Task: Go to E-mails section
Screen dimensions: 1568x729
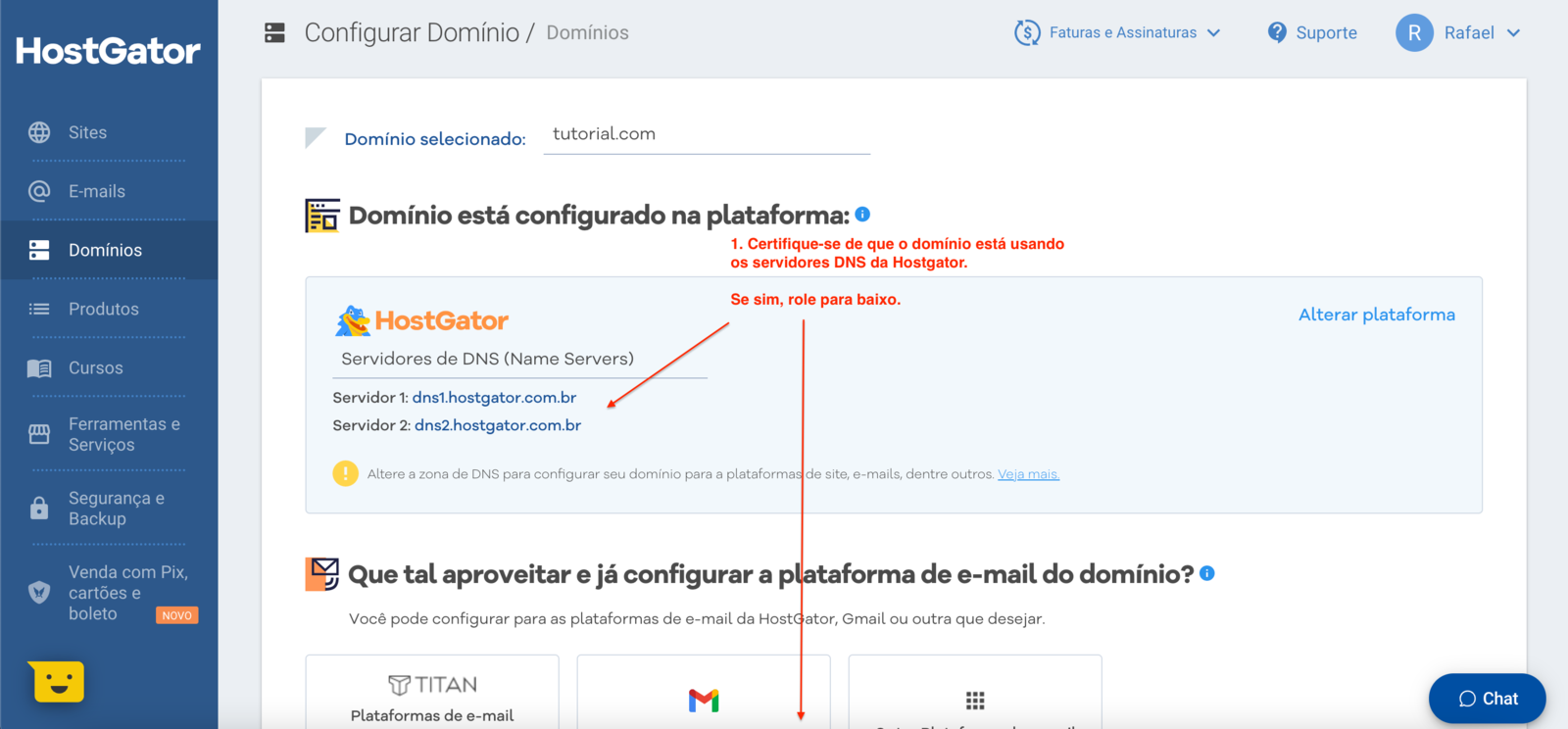Action: 109,191
